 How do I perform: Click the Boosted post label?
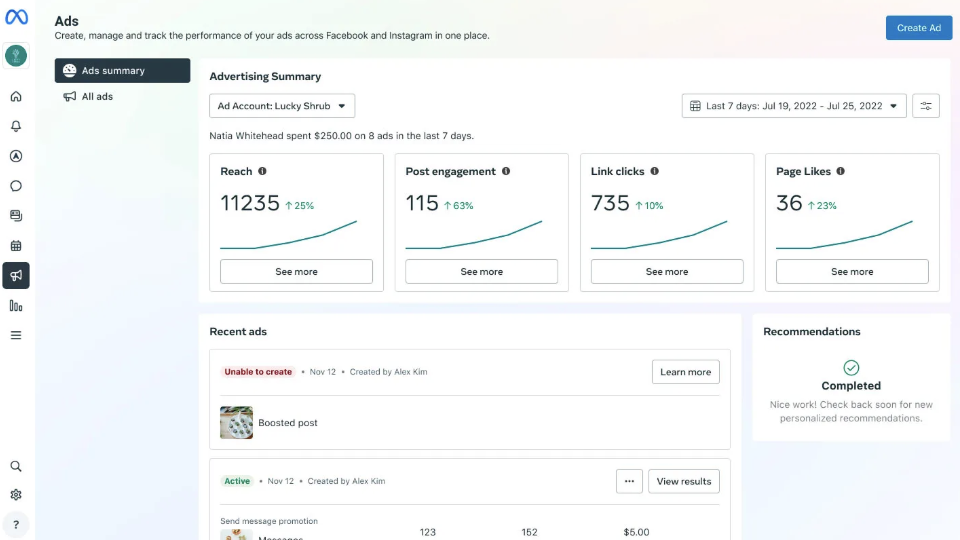[x=288, y=422]
